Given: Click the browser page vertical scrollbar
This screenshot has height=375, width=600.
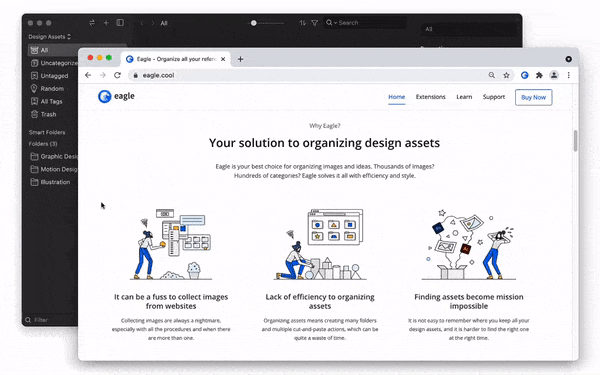Looking at the screenshot, I should click(576, 141).
